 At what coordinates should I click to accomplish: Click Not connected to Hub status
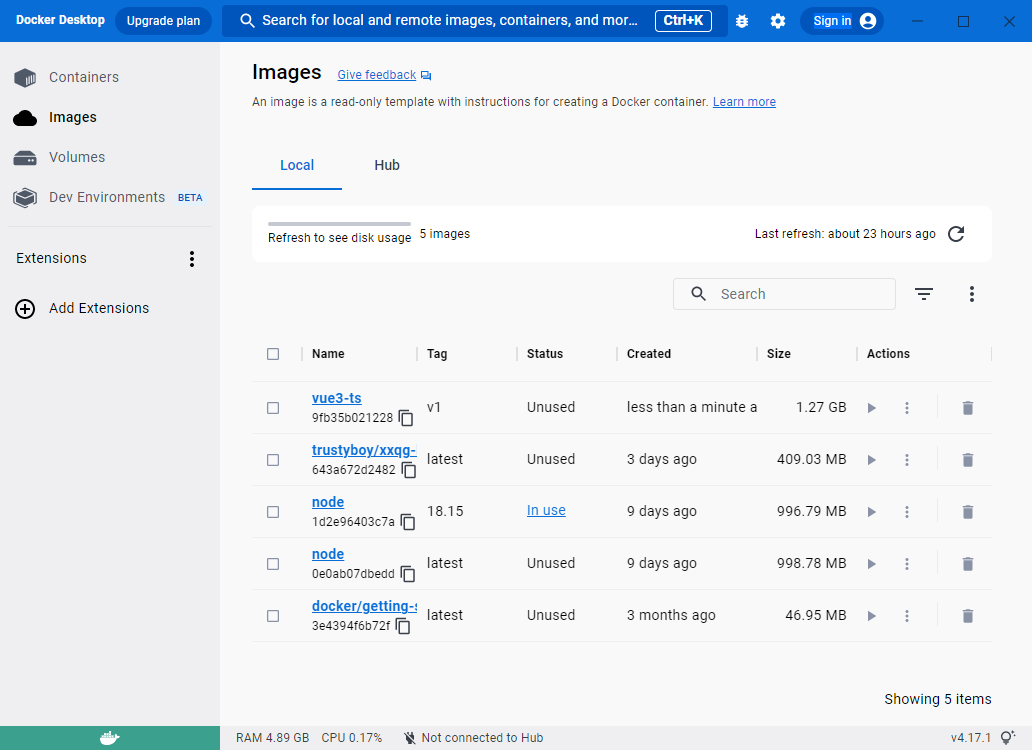tap(474, 738)
